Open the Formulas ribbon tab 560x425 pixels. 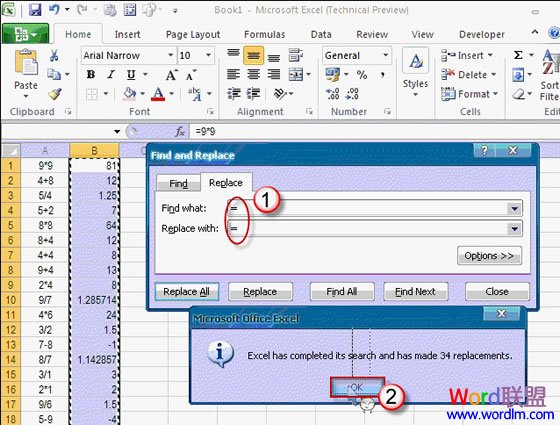(264, 35)
